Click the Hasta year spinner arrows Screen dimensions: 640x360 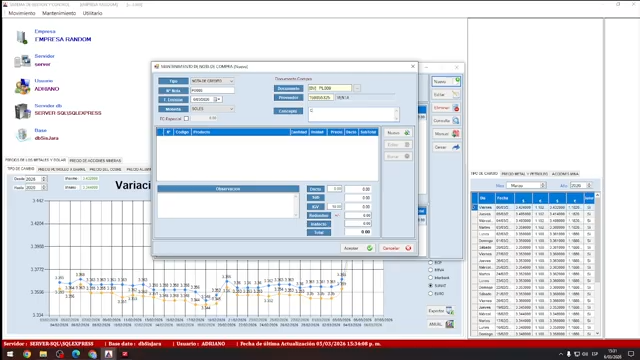[x=44, y=187]
